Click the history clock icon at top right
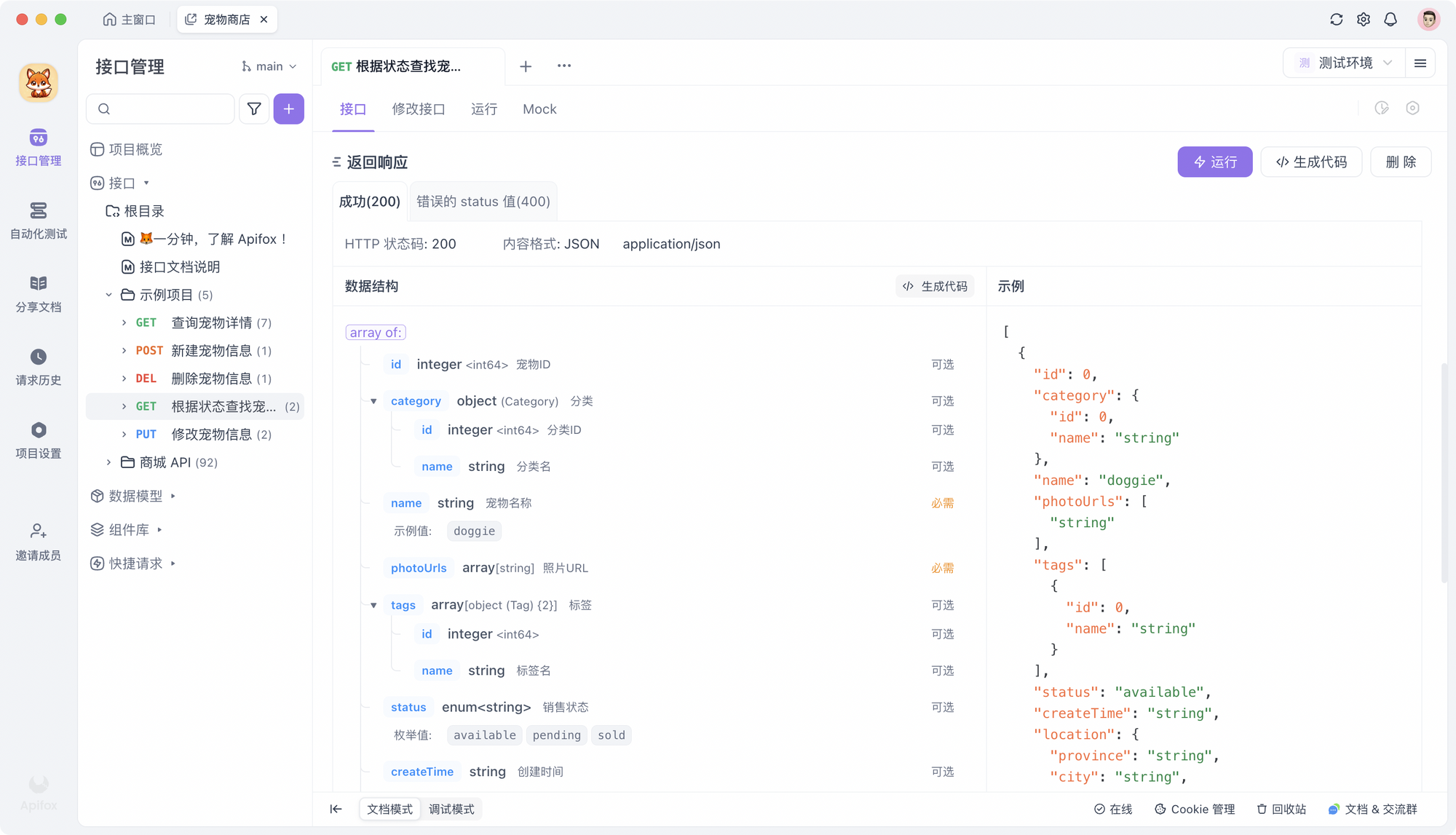The width and height of the screenshot is (1456, 835). pyautogui.click(x=1382, y=108)
